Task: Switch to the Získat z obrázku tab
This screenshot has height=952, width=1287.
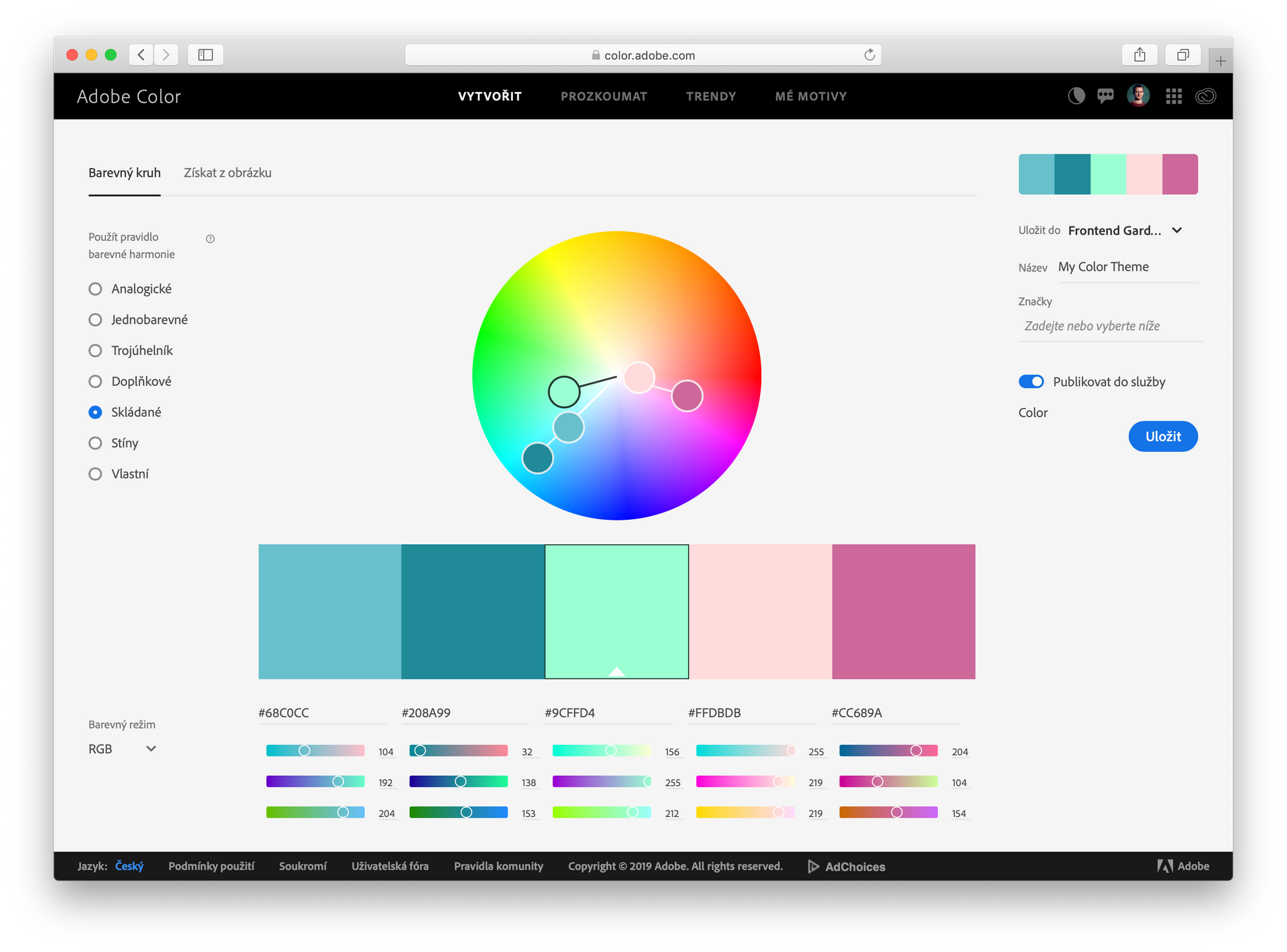Action: (227, 172)
